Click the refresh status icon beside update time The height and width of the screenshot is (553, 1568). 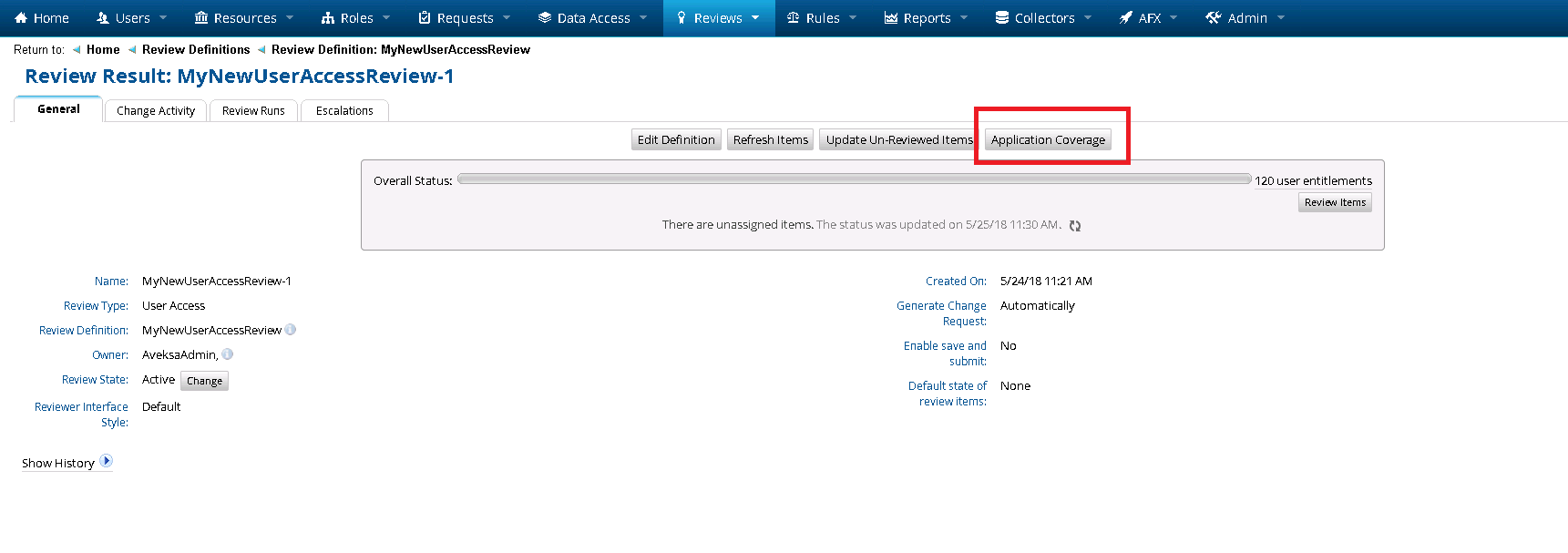coord(1075,226)
